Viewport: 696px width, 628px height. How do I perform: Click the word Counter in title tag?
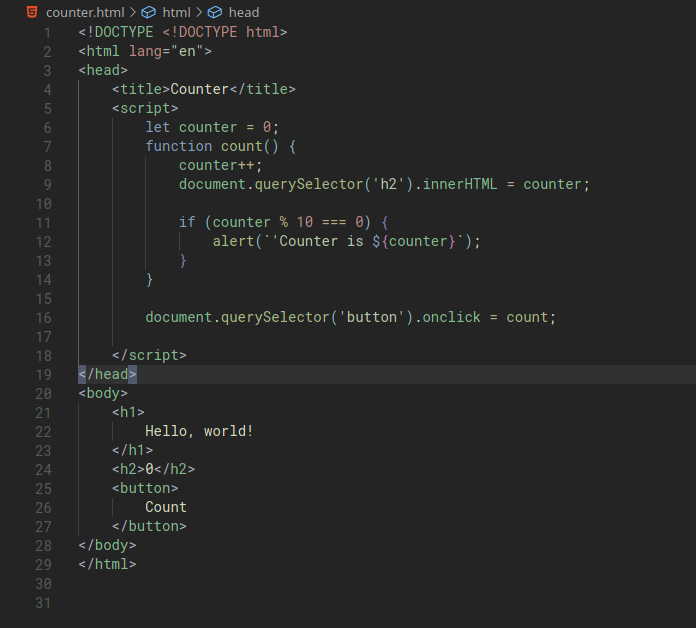point(199,89)
